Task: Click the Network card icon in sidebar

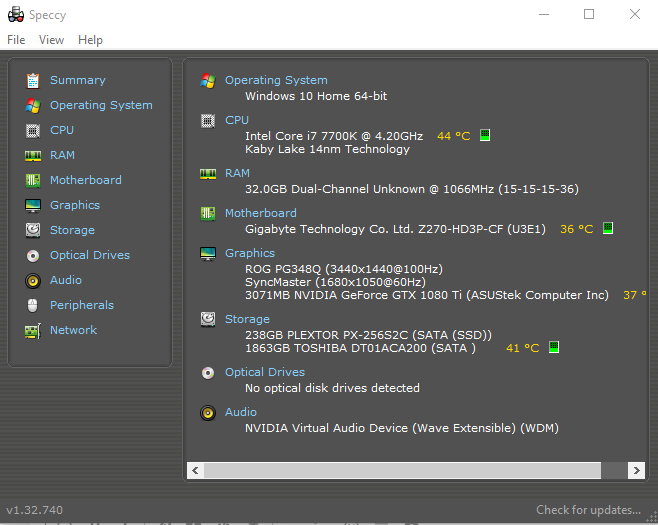Action: pyautogui.click(x=33, y=331)
